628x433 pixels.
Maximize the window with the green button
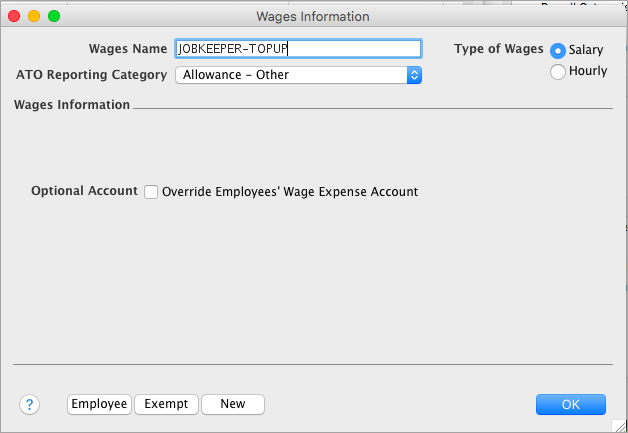pyautogui.click(x=54, y=16)
